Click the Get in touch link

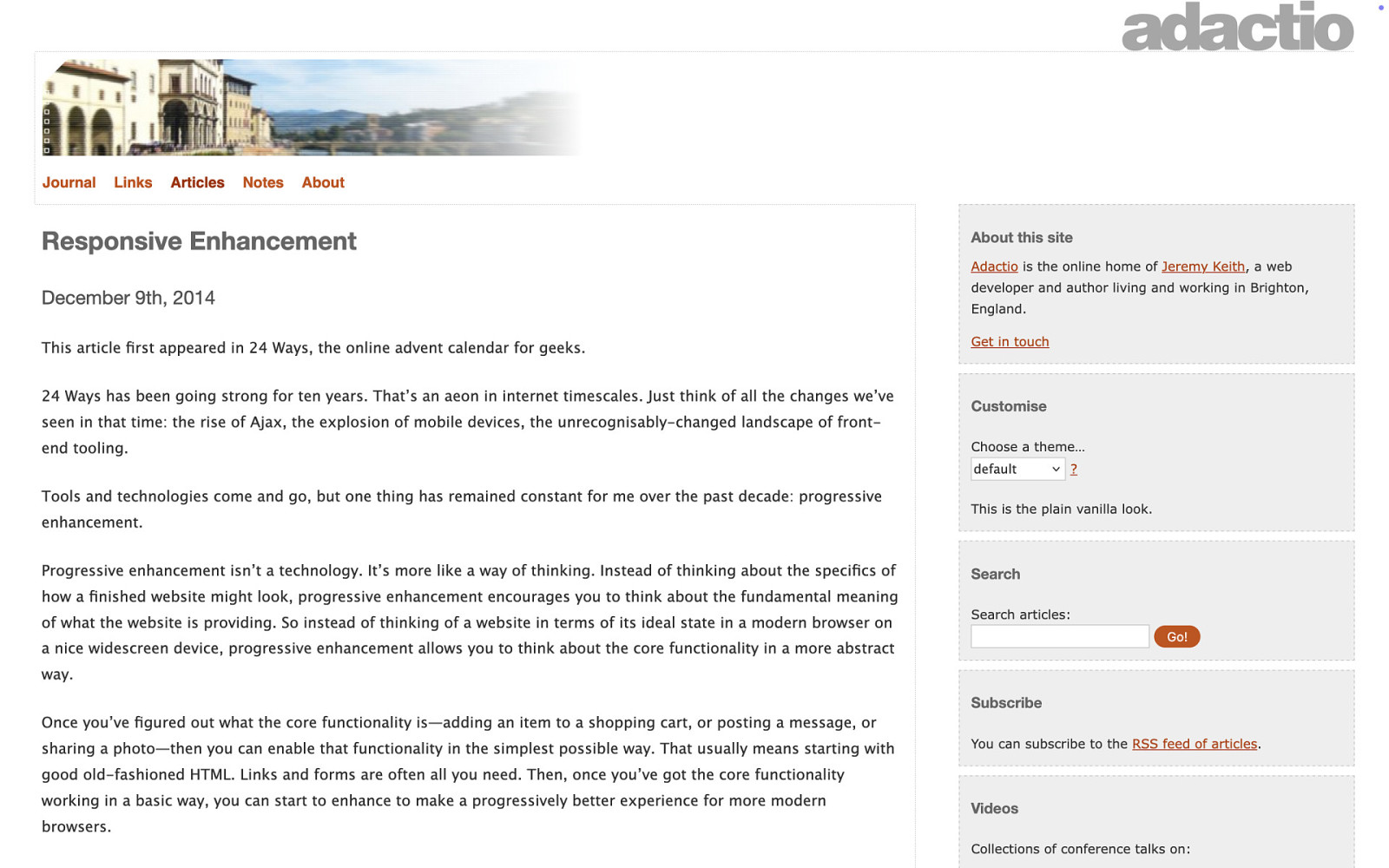pos(1010,342)
